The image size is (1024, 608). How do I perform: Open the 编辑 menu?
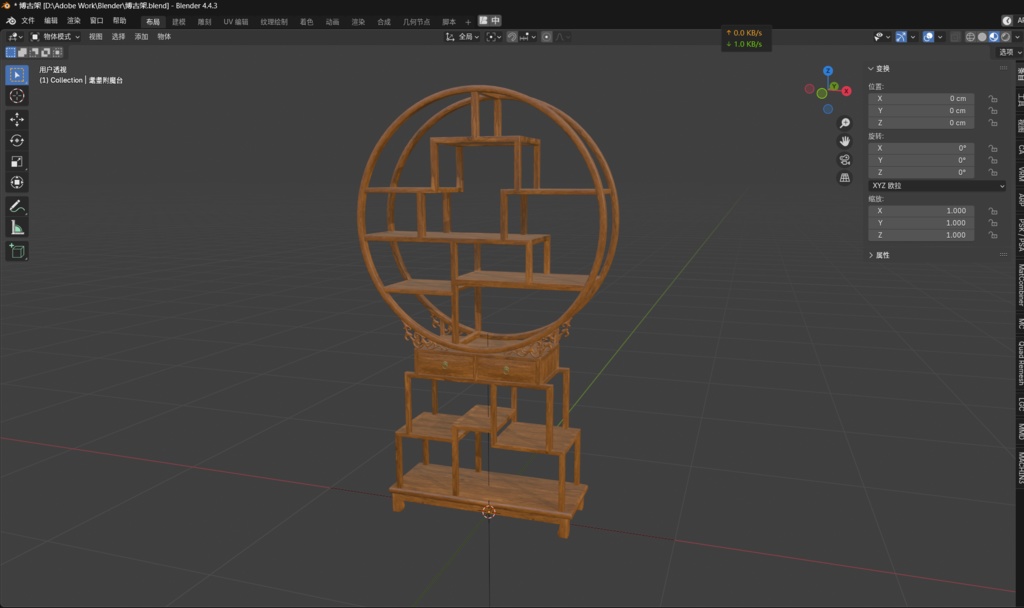51,21
